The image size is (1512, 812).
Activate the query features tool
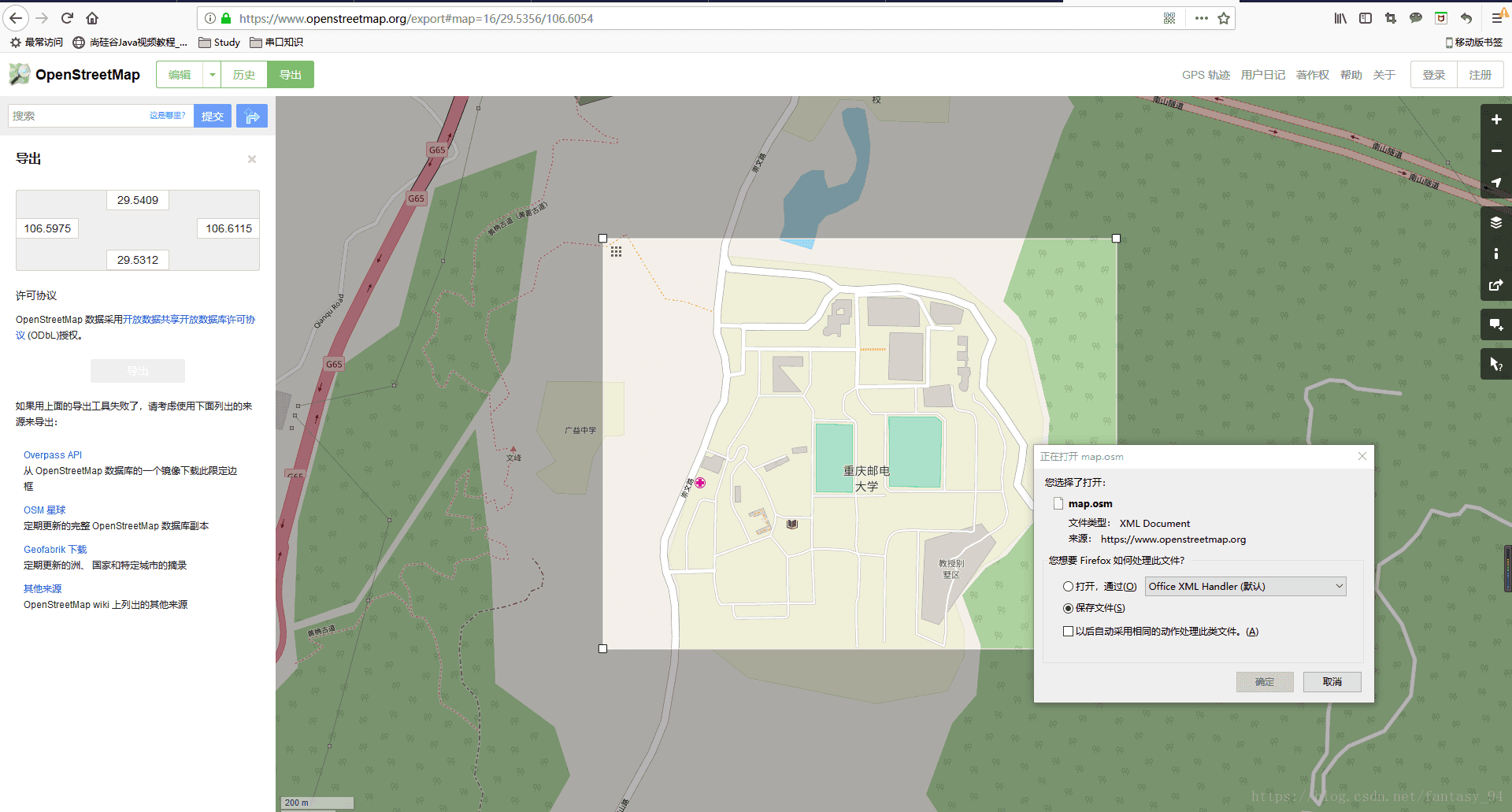(x=1496, y=364)
